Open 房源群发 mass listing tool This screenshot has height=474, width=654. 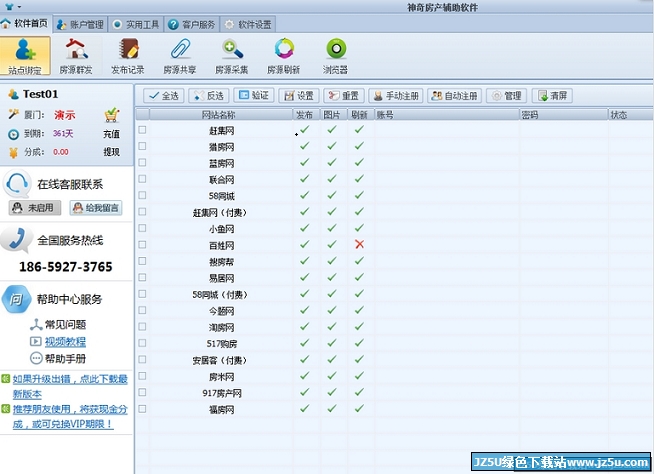coord(75,51)
